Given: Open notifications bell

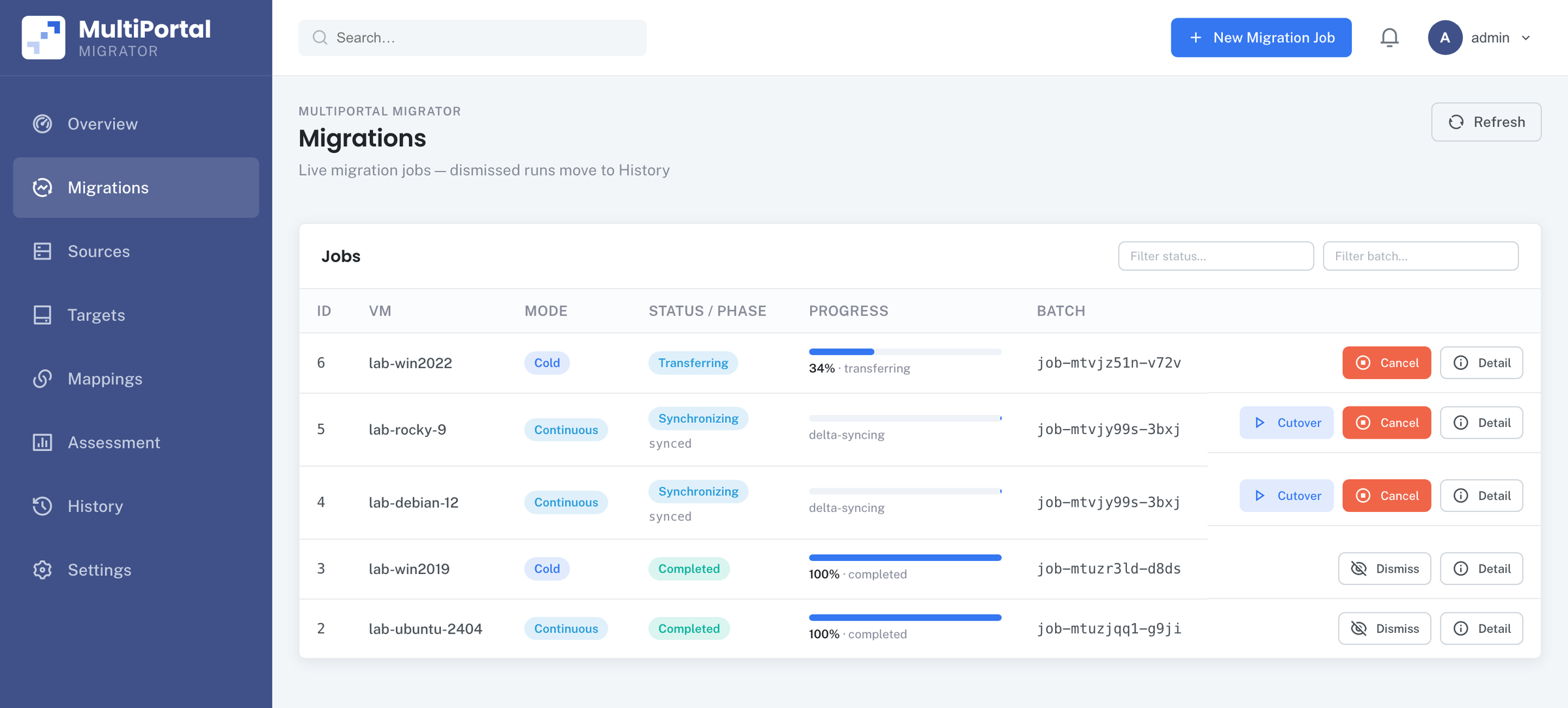Looking at the screenshot, I should [1390, 37].
